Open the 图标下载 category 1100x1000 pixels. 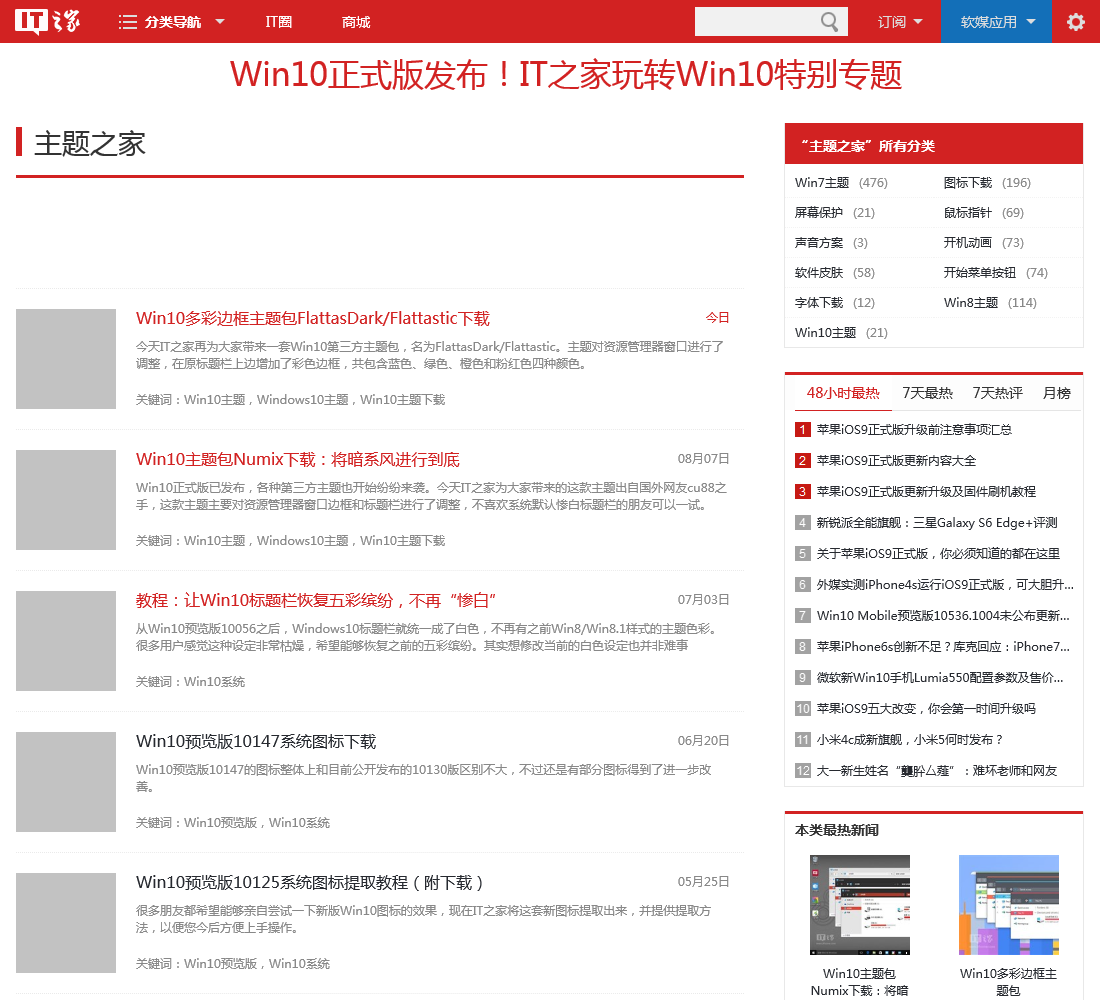[967, 182]
